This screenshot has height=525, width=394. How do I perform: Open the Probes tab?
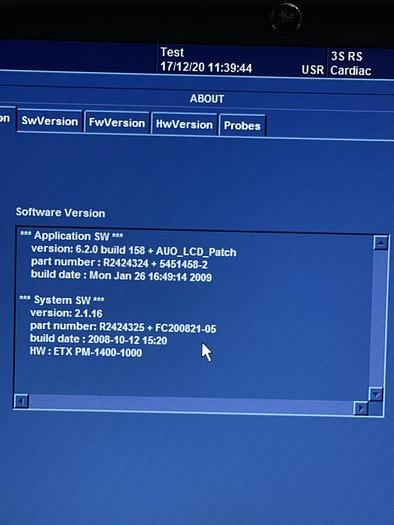[x=242, y=126]
